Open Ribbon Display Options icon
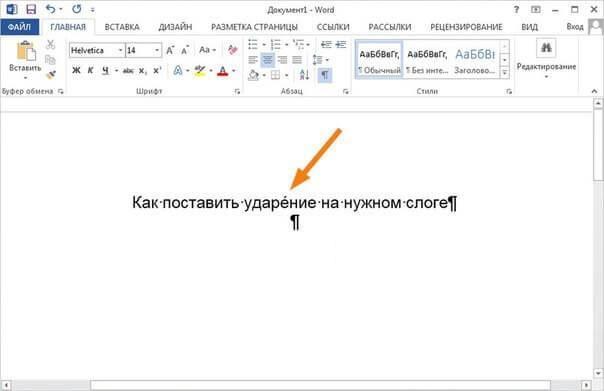604x391 pixels. pos(536,10)
